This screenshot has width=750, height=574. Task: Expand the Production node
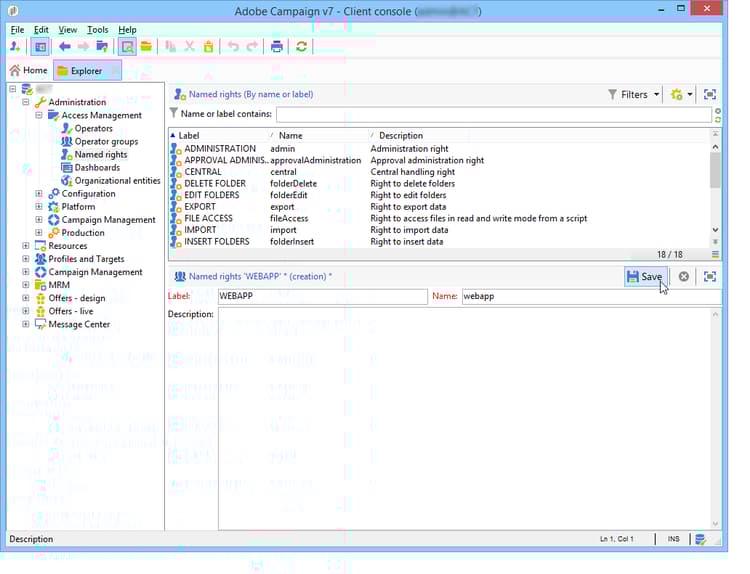39,232
